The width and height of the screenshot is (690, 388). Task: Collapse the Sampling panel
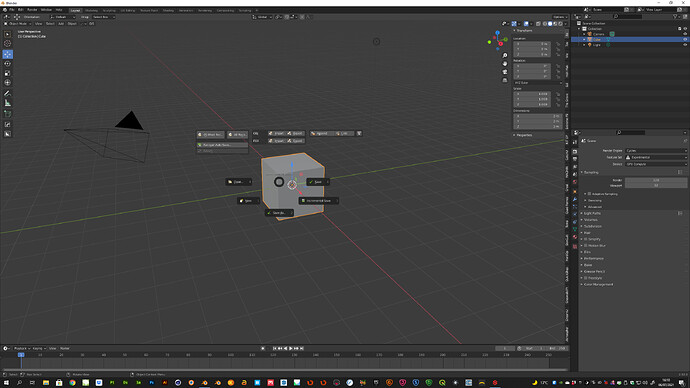pos(590,172)
